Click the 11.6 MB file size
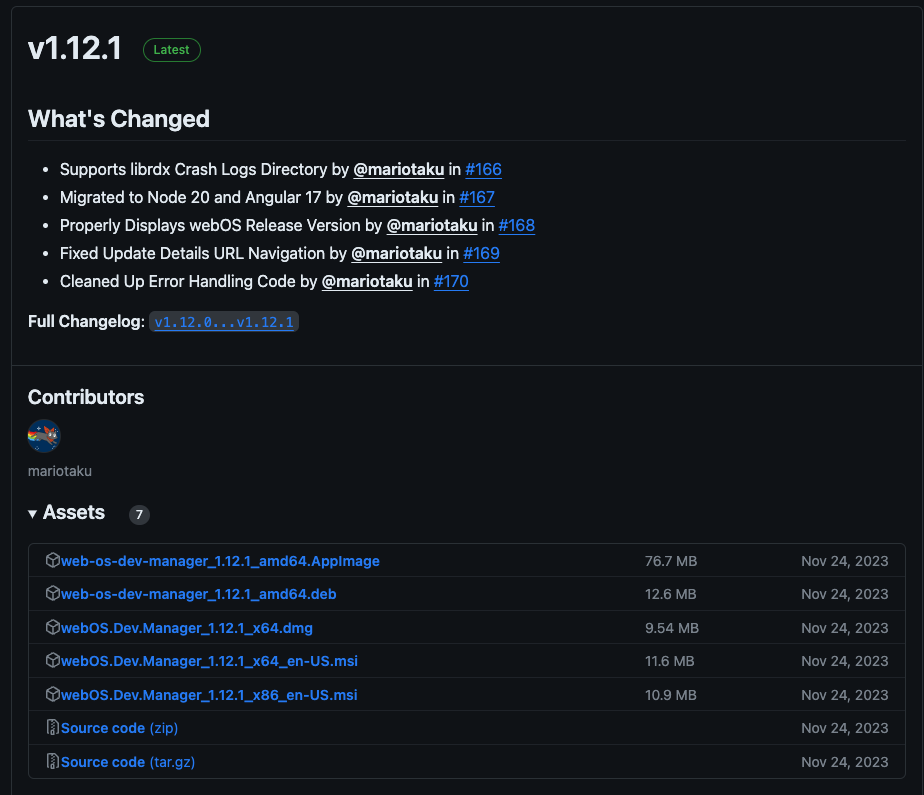Image resolution: width=924 pixels, height=795 pixels. [x=669, y=661]
